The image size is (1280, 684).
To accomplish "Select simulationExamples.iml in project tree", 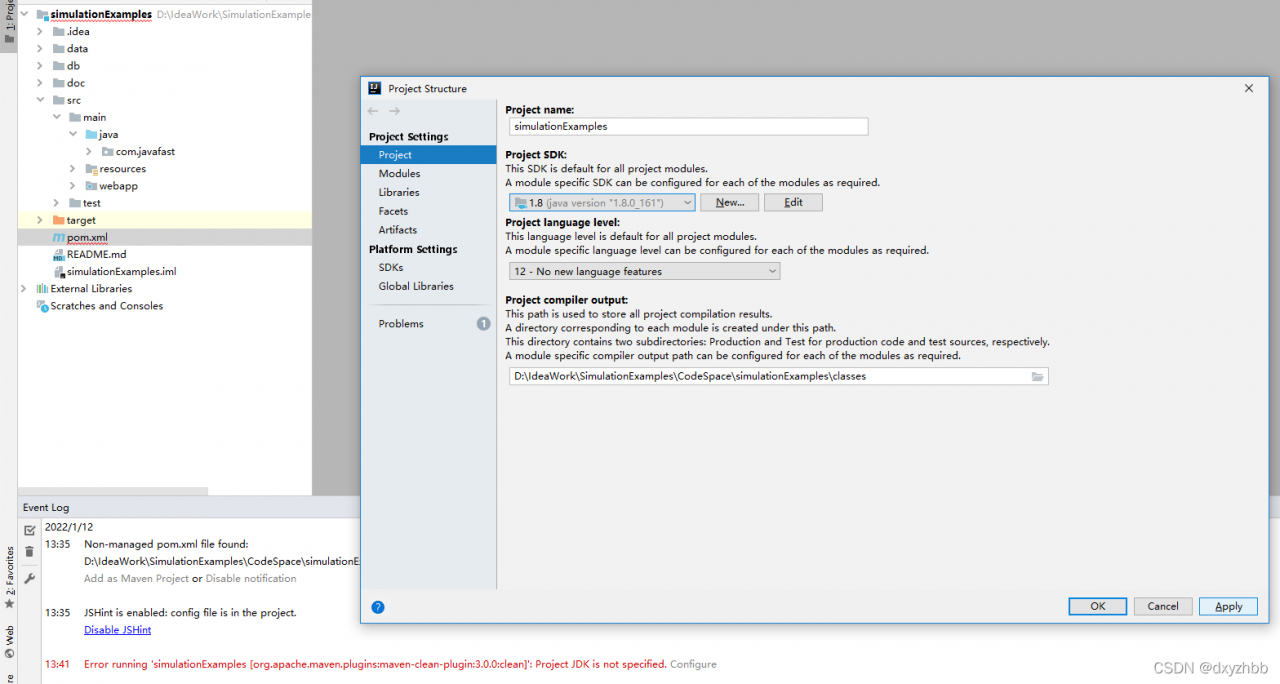I will pos(121,272).
